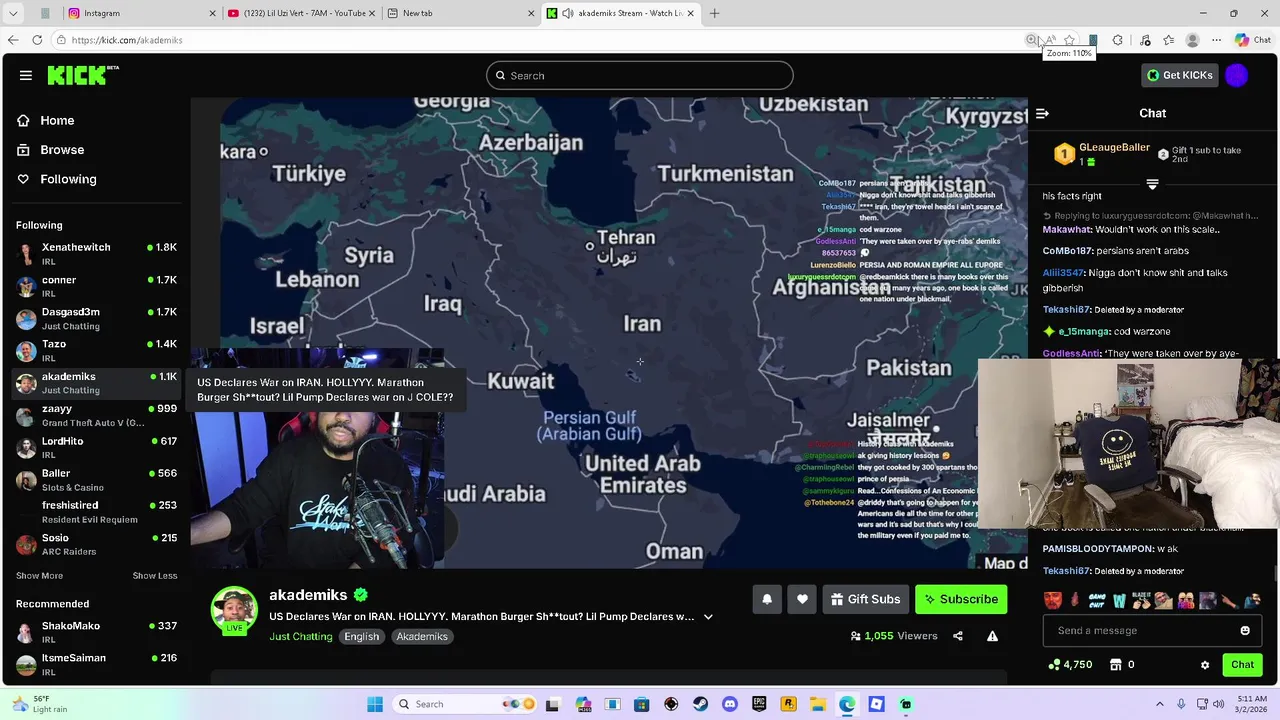This screenshot has height=720, width=1280.
Task: Click the chat scrollbar
Action: tap(1275, 572)
